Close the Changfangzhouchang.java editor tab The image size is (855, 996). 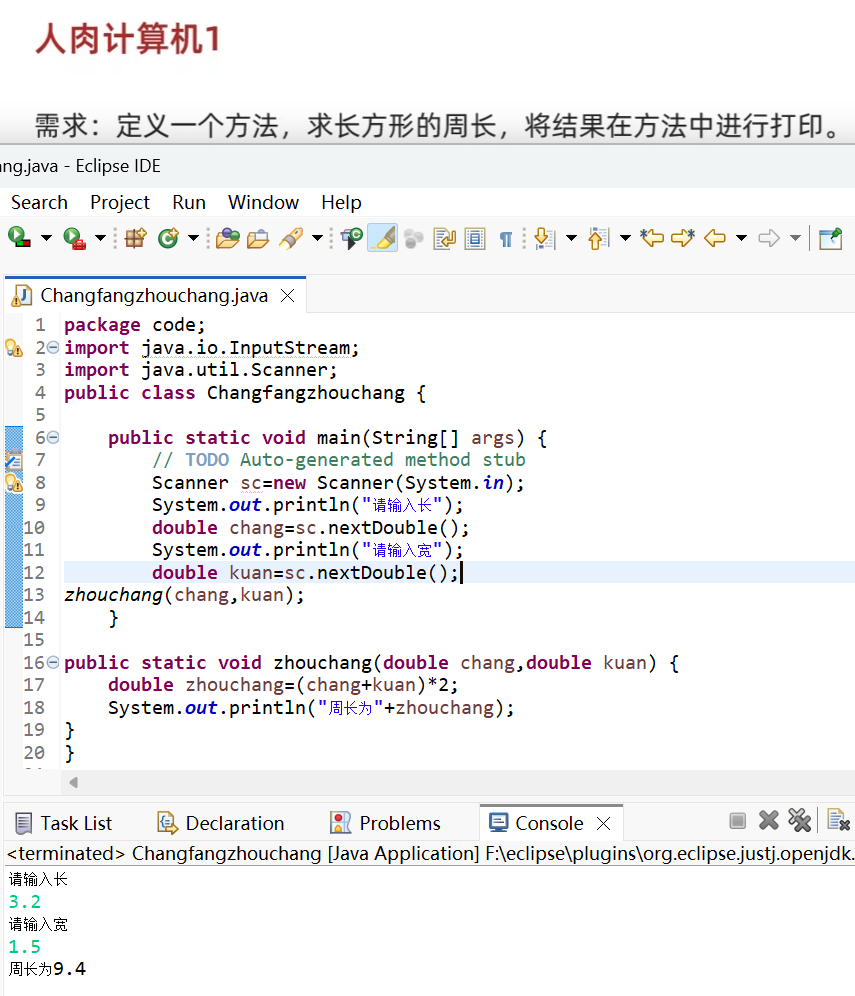288,295
